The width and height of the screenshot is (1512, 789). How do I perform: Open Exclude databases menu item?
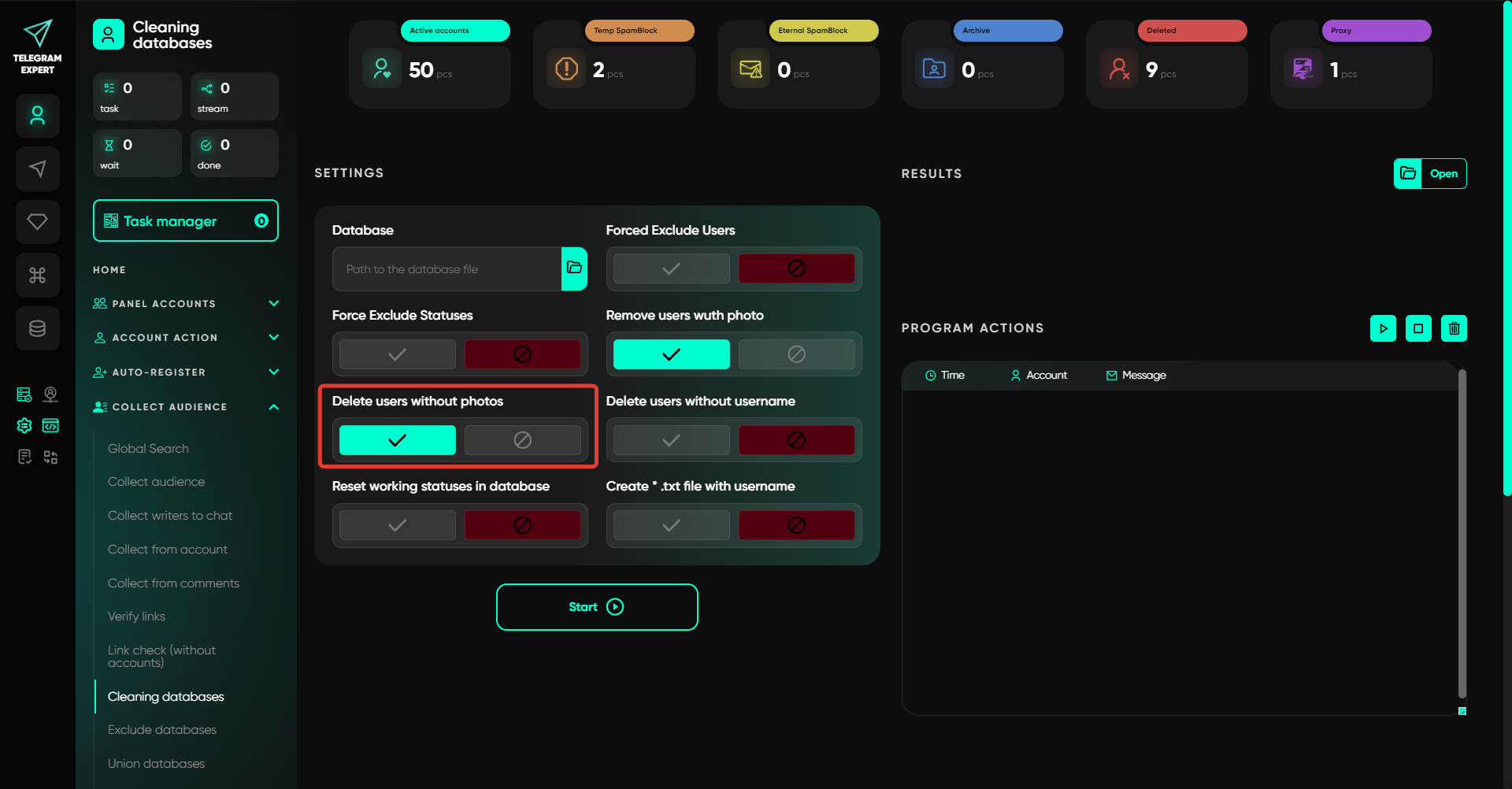162,730
